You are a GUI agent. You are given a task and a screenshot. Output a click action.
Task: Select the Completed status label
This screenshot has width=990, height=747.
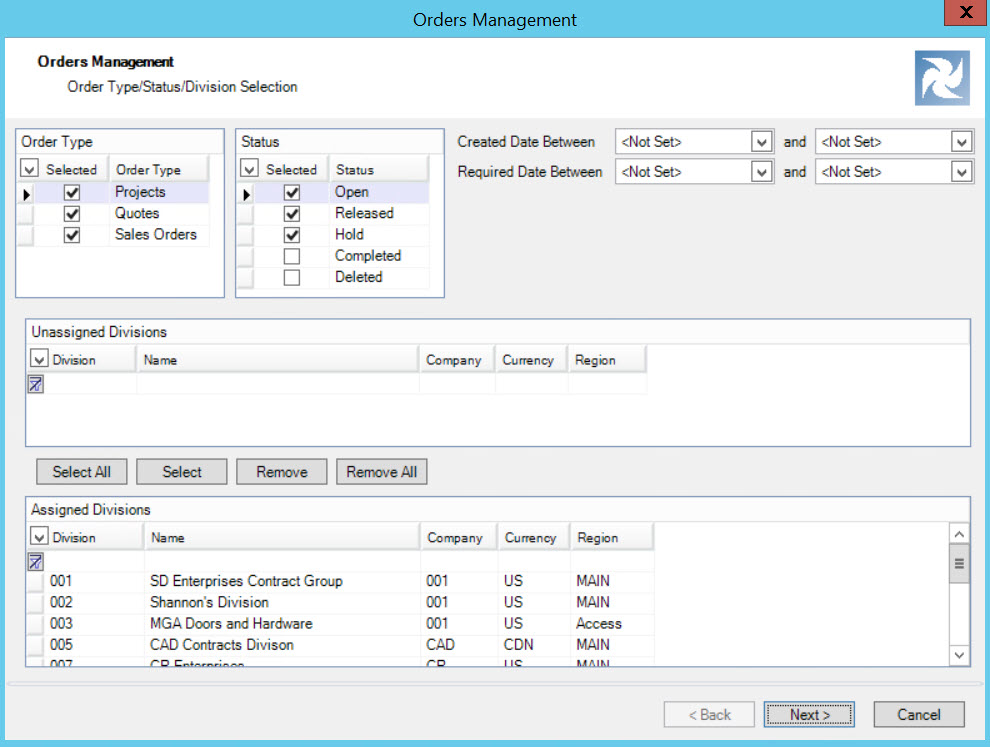click(x=368, y=256)
